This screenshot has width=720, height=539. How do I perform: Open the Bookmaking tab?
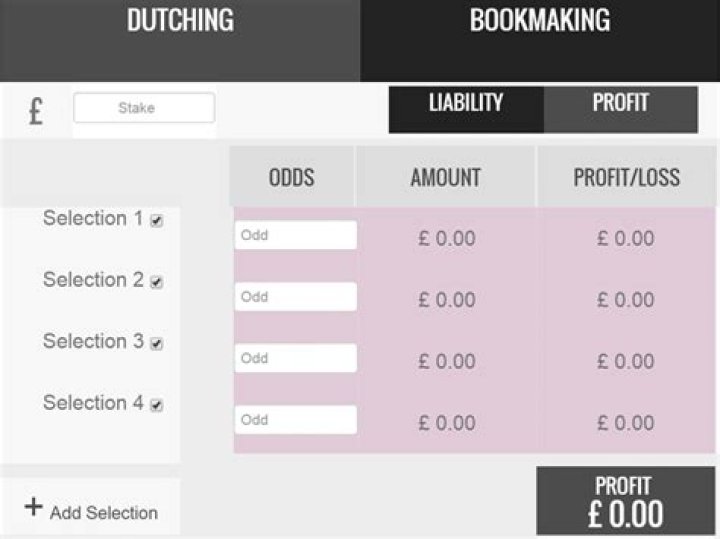click(540, 20)
